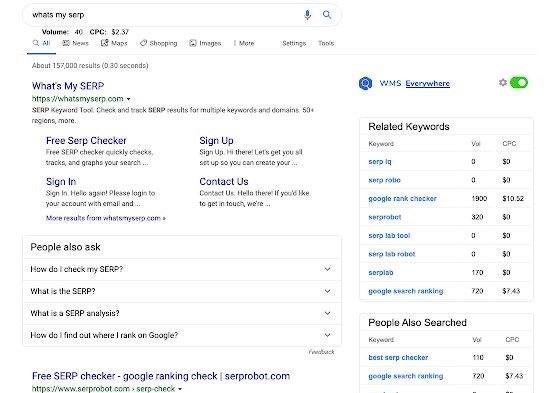Open the whatsmyserp.com URL dropdown arrow

(128, 99)
